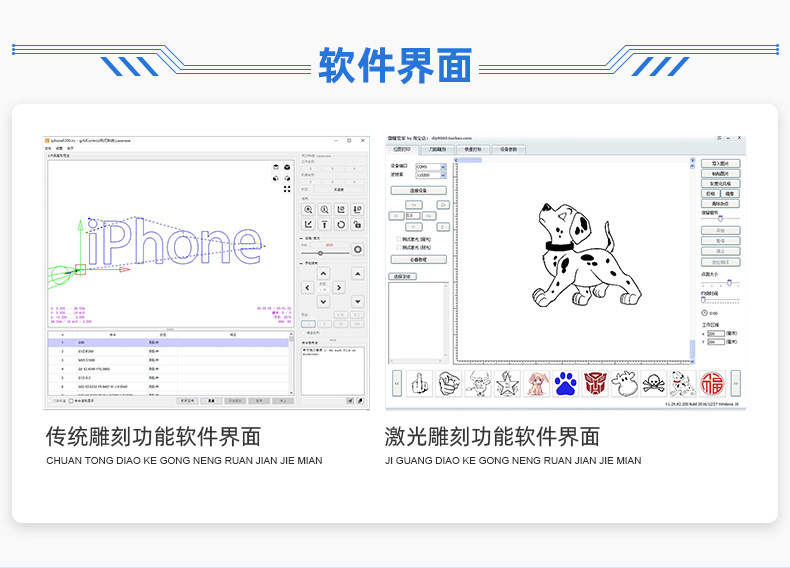Jog X right with the right chevron arrow
Screen dimensions: 790x568
coord(339,288)
